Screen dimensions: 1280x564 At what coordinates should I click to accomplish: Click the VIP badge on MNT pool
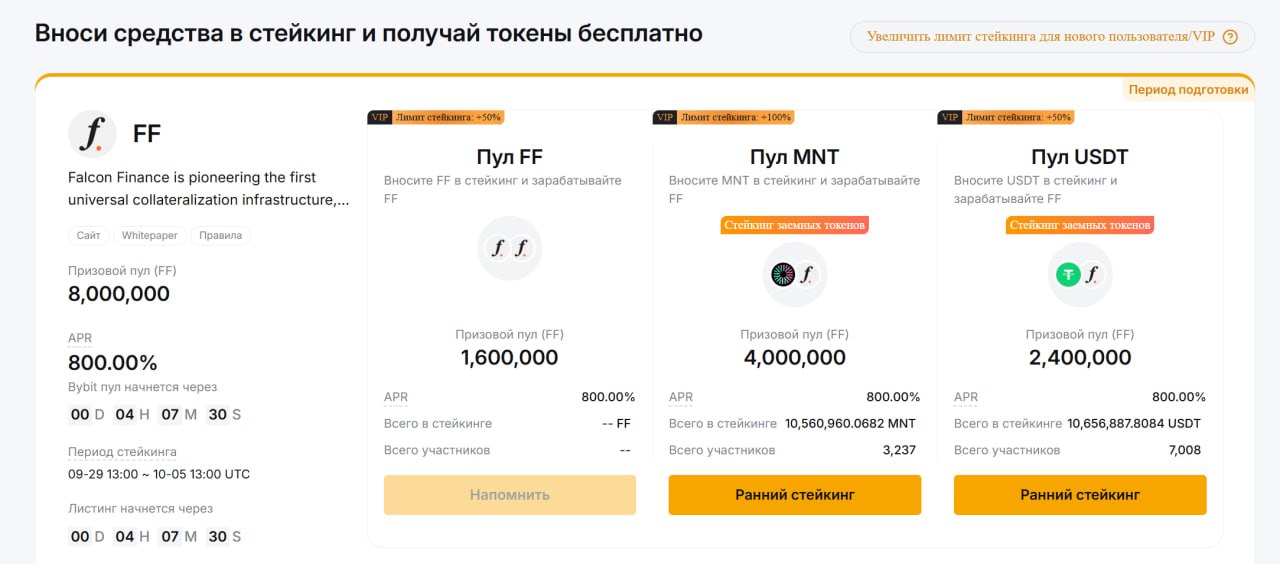pyautogui.click(x=664, y=117)
